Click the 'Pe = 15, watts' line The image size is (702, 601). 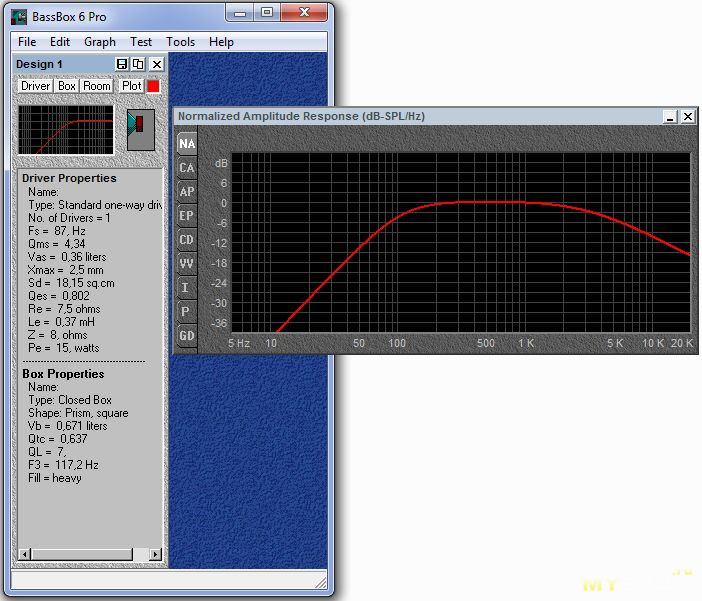click(64, 348)
